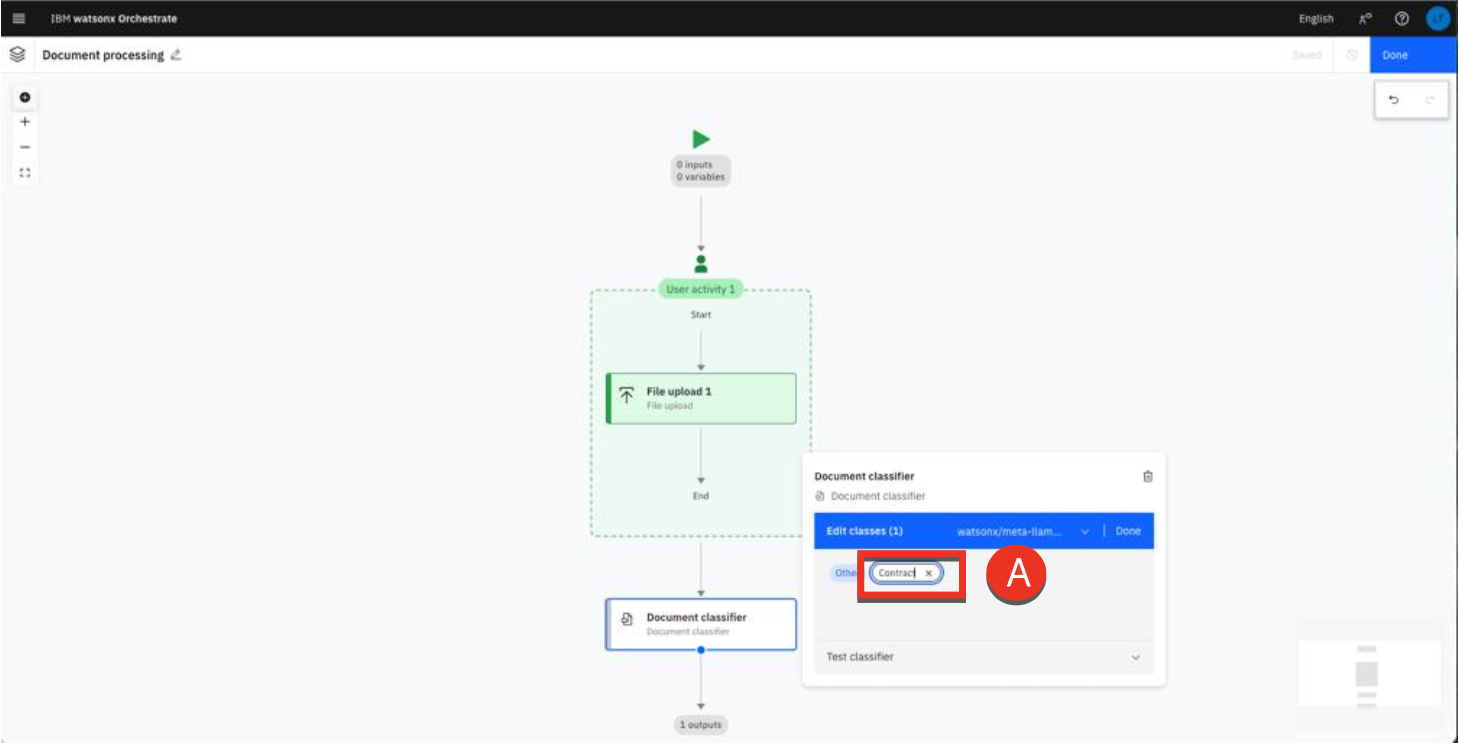Click the layers icon beside the flow title

17,55
